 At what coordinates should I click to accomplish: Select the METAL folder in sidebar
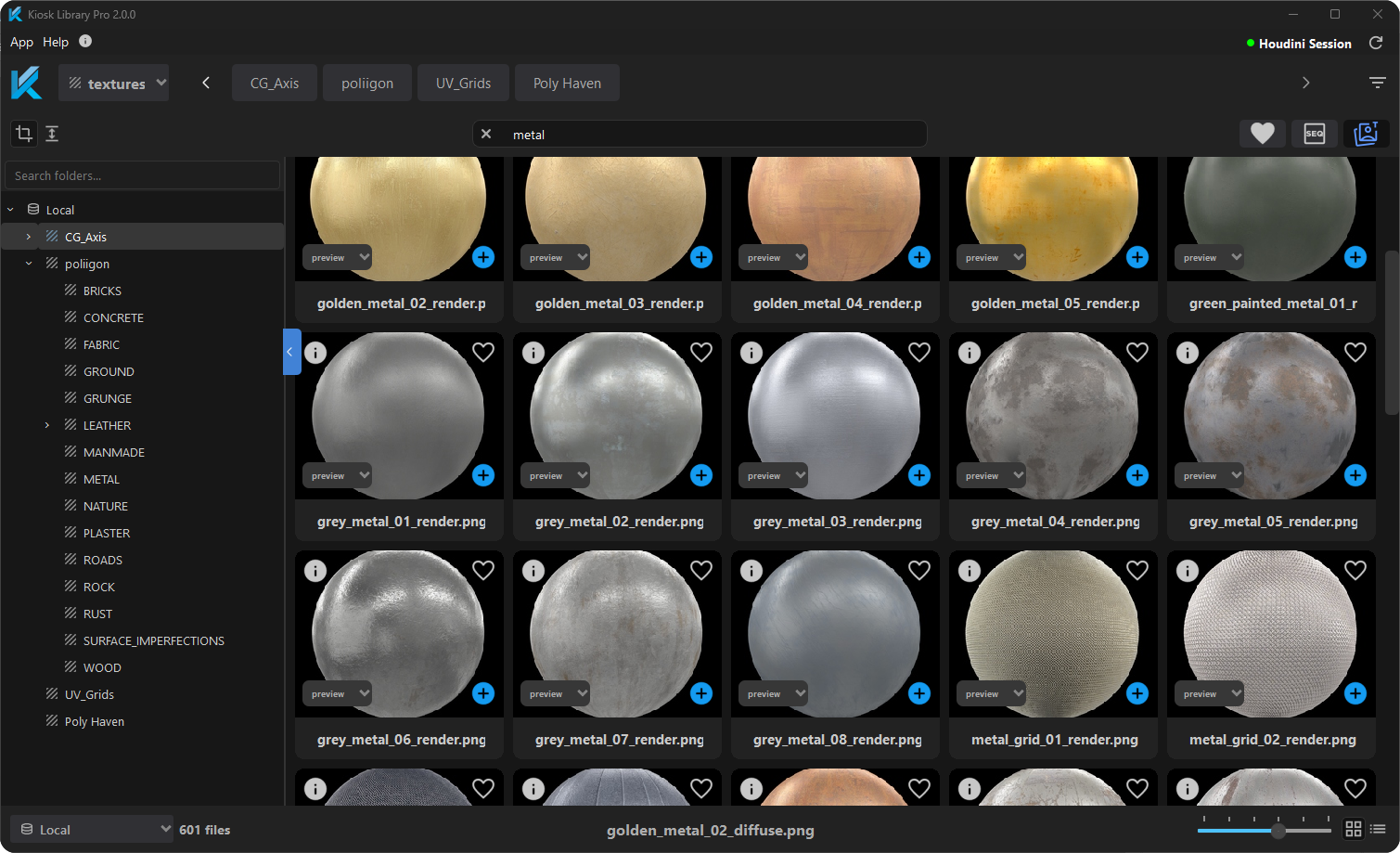[101, 479]
